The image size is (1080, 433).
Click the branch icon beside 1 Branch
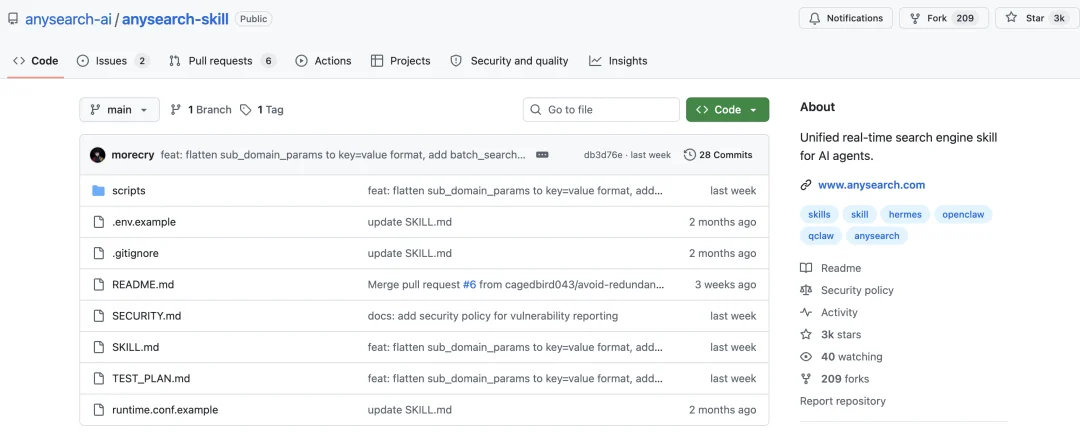coord(176,109)
